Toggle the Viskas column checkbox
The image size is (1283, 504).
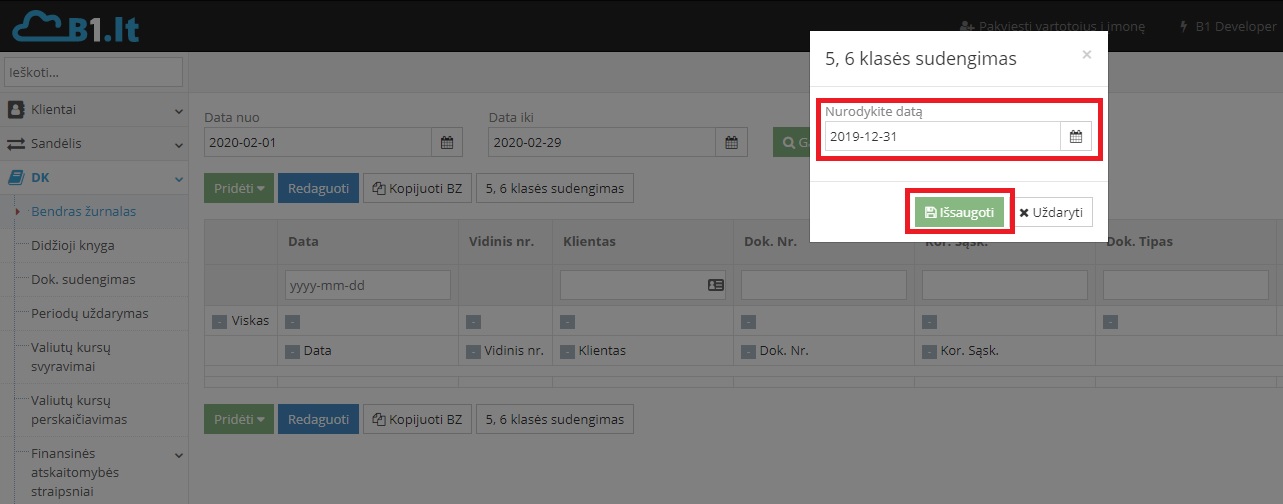pyautogui.click(x=220, y=322)
